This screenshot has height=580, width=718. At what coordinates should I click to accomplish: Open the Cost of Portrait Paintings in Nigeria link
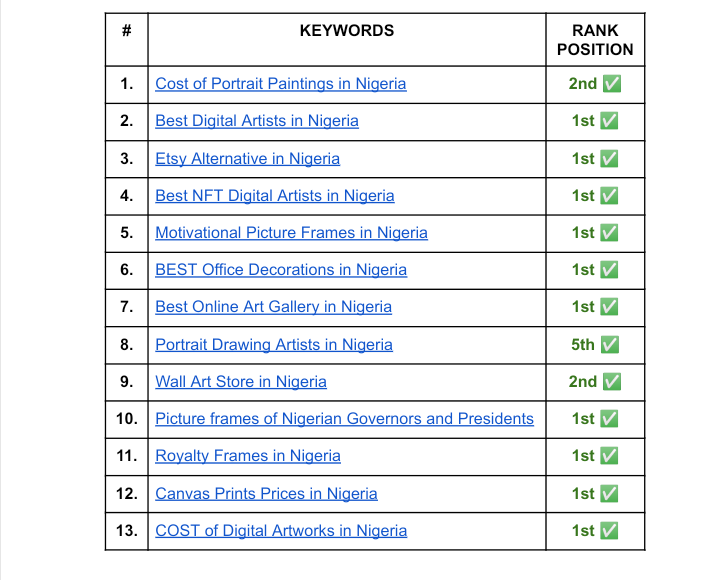click(280, 84)
